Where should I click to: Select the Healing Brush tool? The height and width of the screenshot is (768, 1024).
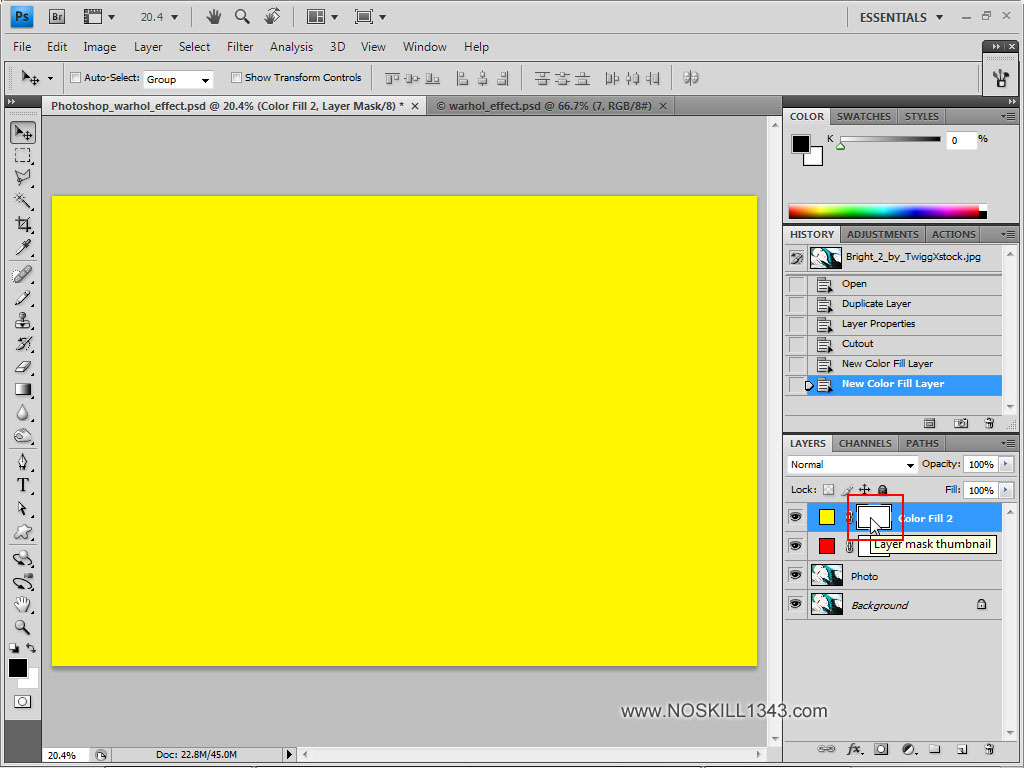pyautogui.click(x=23, y=275)
